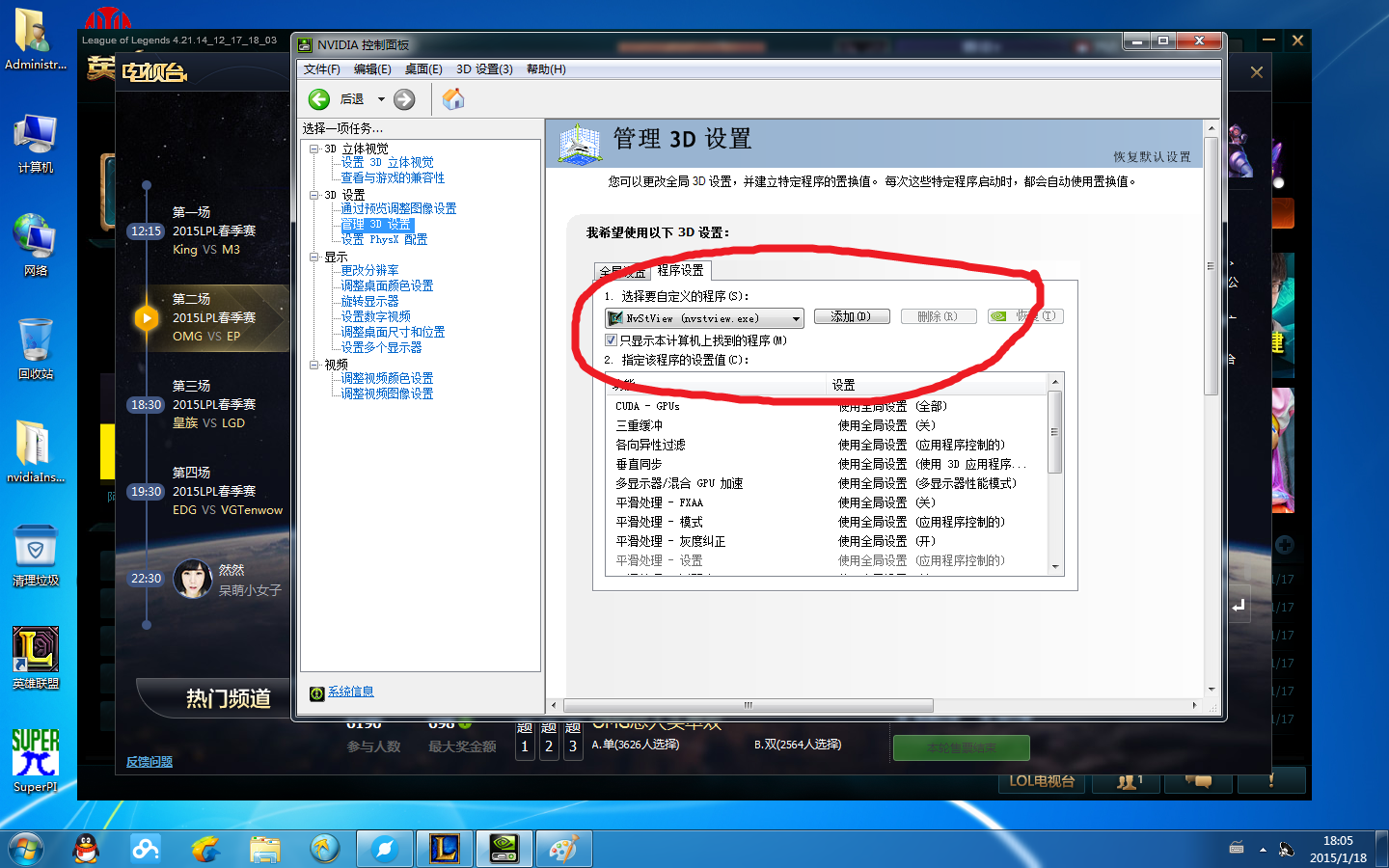Go to NVIDIA control panel Home icon

click(453, 98)
